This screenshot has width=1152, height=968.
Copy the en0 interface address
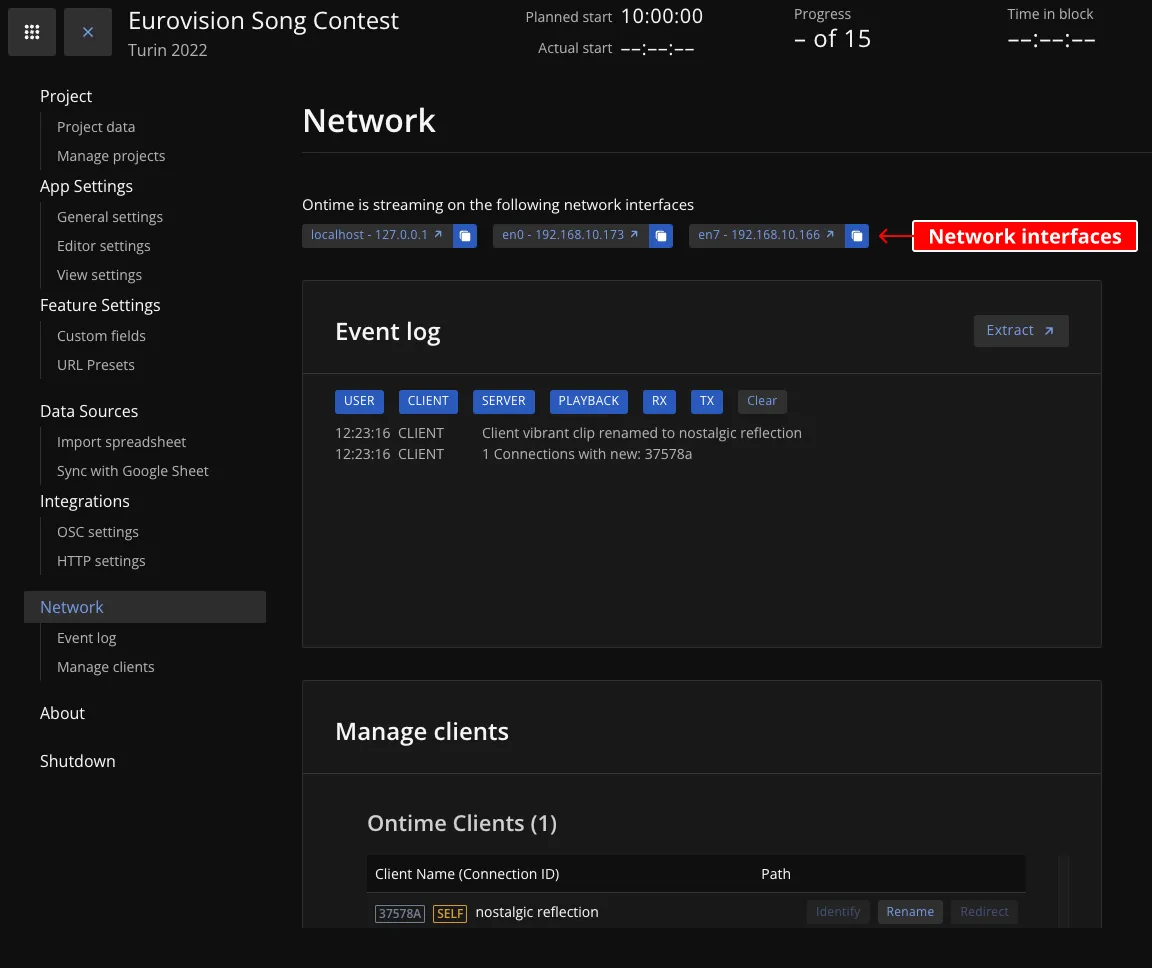pyautogui.click(x=661, y=235)
